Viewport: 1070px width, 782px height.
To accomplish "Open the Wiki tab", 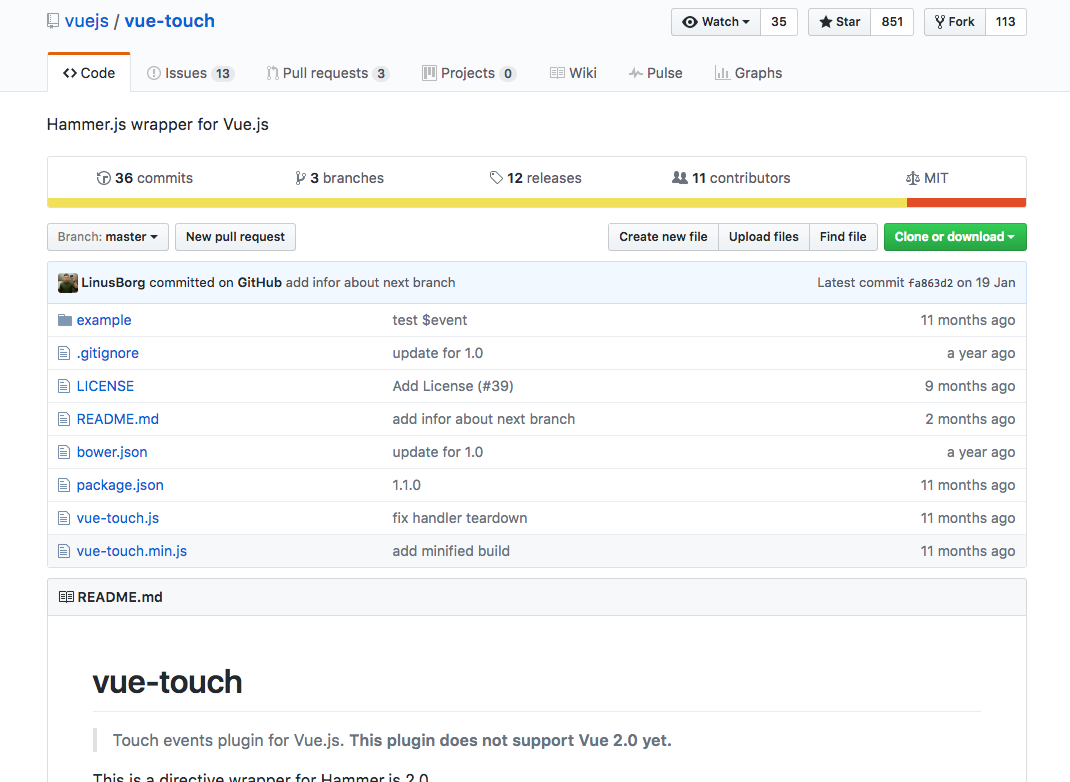I will click(573, 73).
